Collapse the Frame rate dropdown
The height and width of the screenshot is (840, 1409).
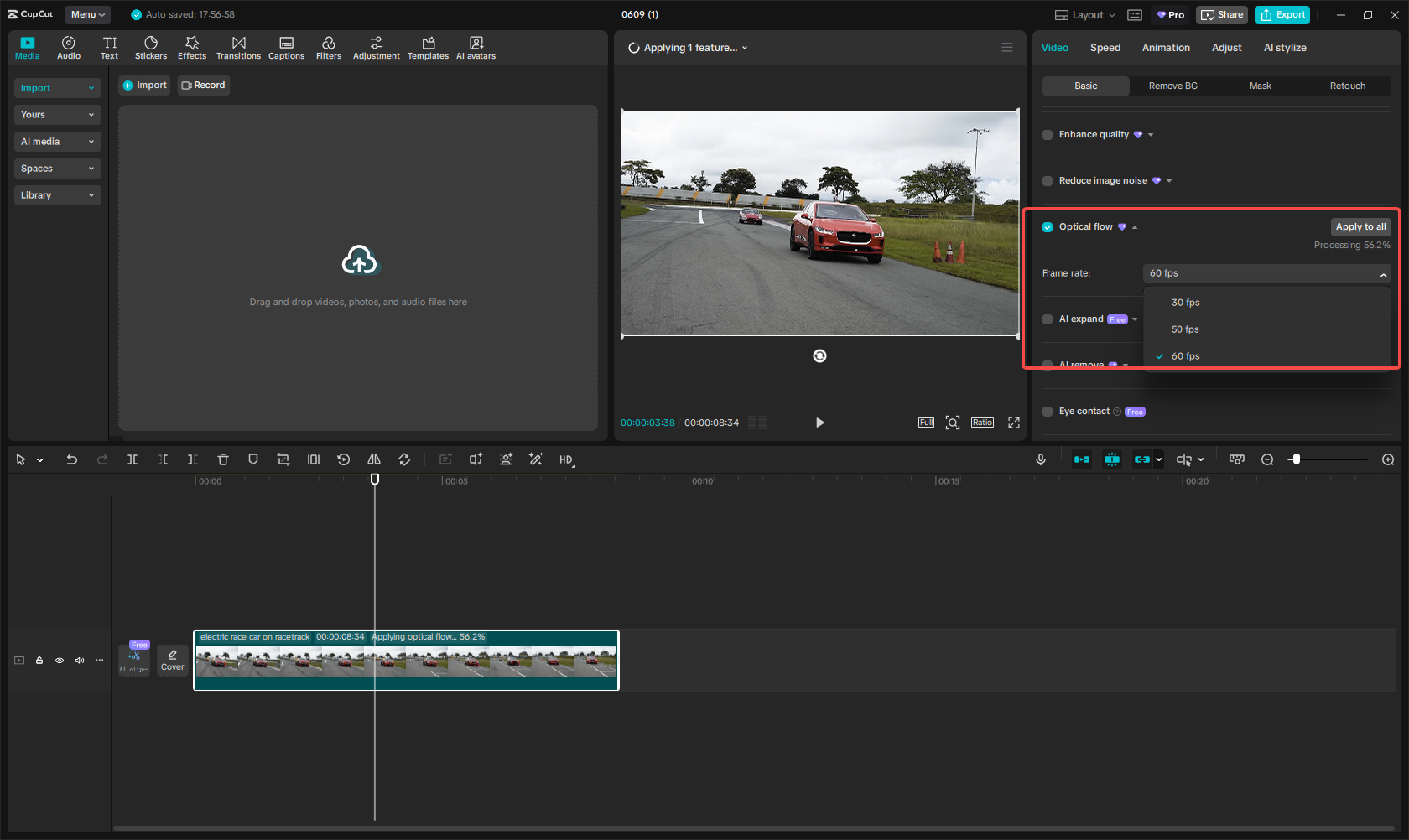(x=1382, y=273)
